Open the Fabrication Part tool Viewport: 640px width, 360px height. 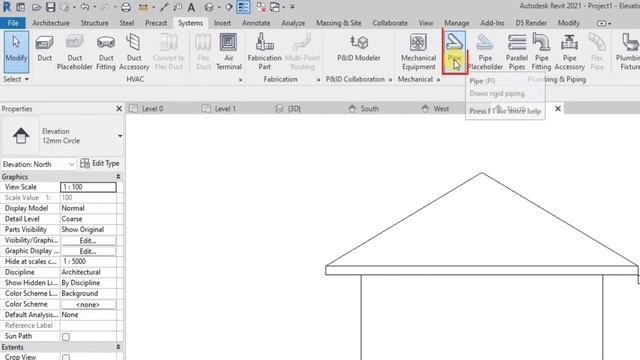[x=264, y=52]
